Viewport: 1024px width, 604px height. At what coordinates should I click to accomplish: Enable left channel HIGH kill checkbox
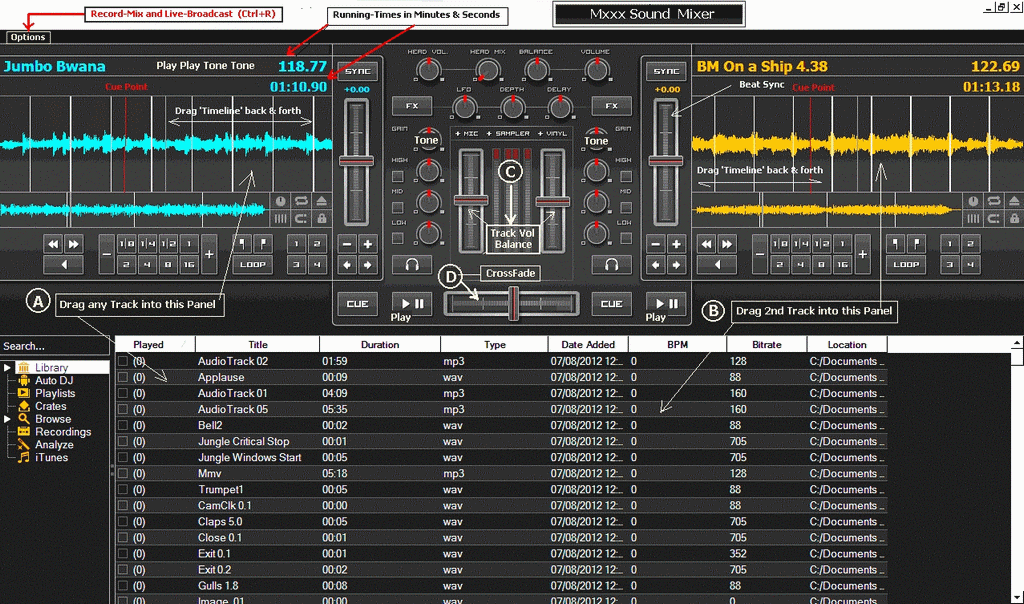398,176
